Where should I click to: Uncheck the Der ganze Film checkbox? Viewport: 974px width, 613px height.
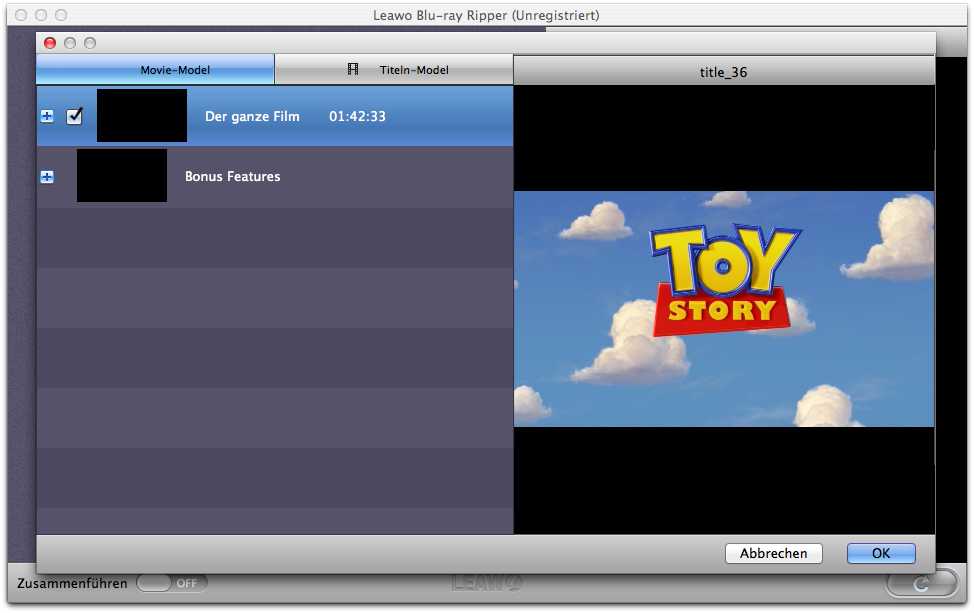point(74,116)
